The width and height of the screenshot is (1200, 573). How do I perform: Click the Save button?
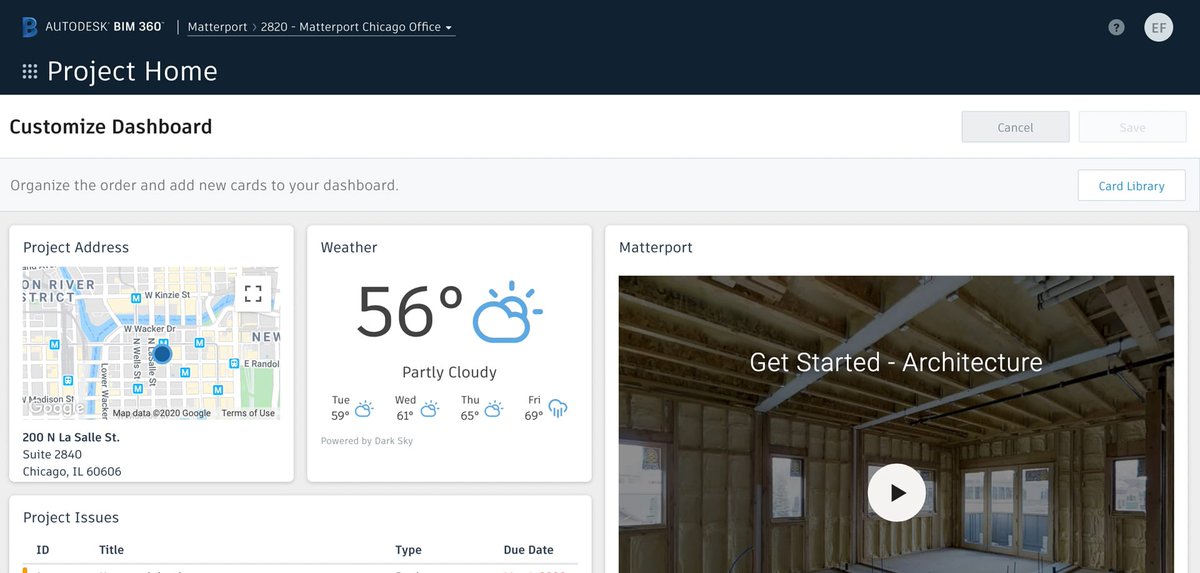coord(1132,127)
